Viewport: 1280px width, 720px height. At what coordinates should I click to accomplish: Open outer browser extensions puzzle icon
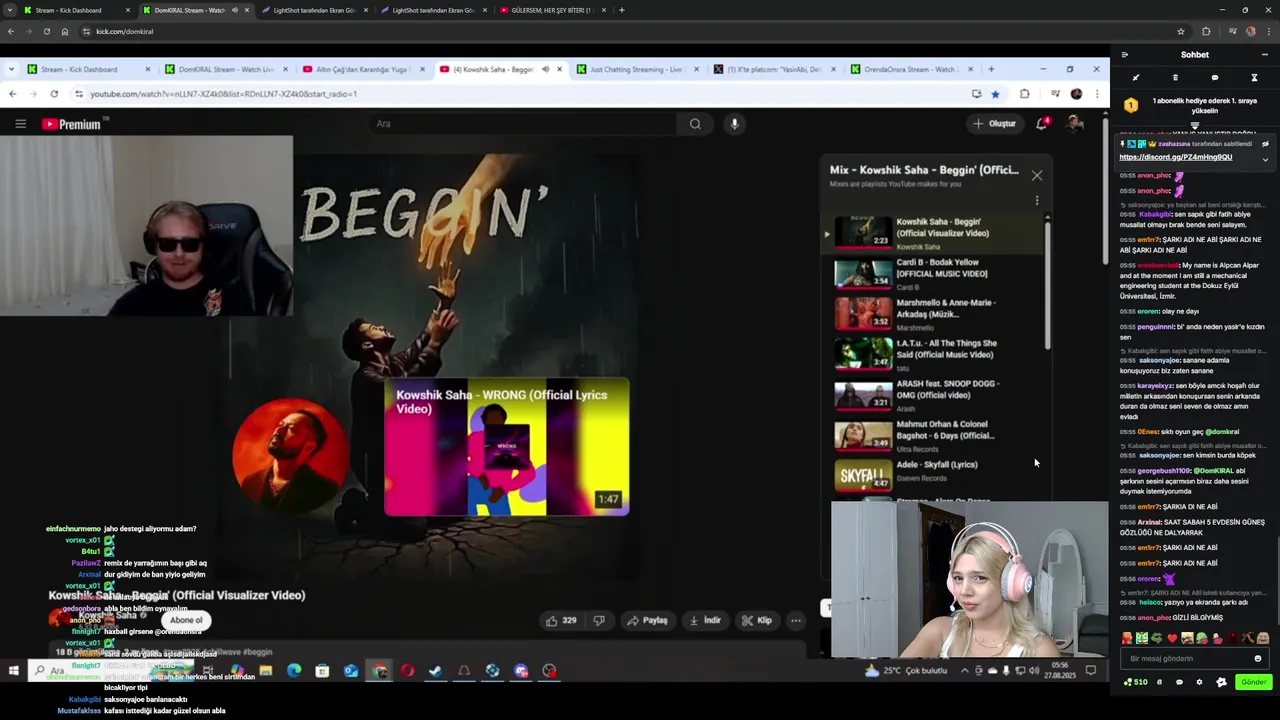tap(1206, 31)
